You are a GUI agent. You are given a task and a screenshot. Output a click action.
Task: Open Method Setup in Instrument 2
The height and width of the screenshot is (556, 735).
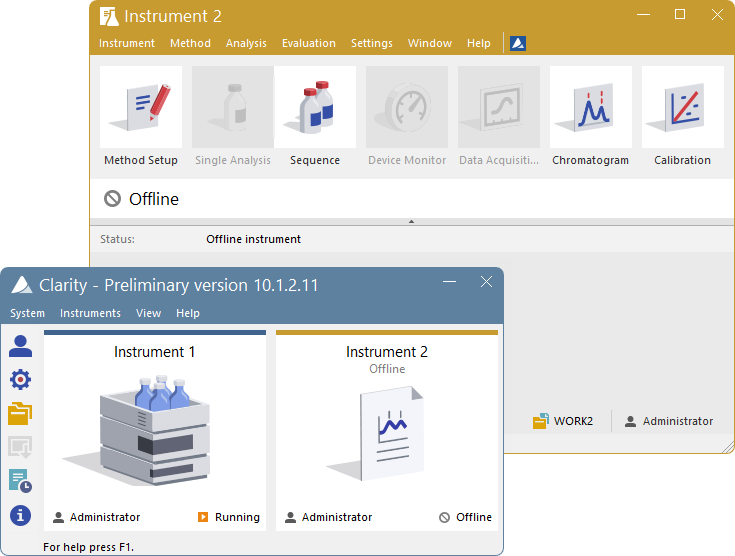click(141, 116)
